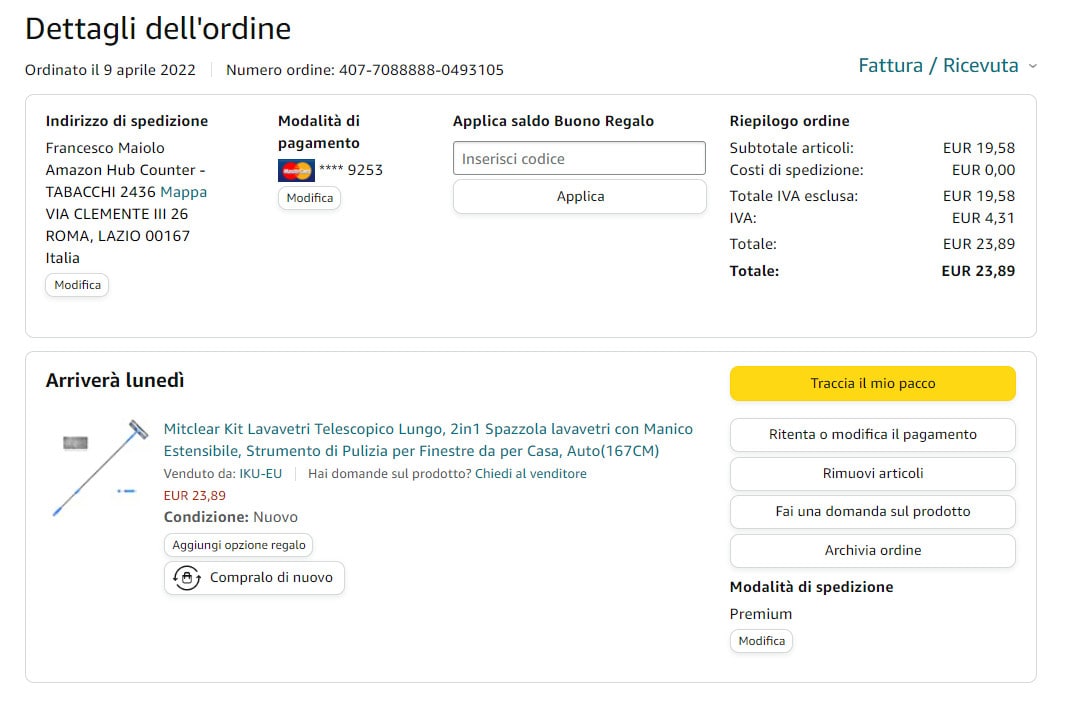Open the IKU-EU seller link
1073x706 pixels.
pyautogui.click(x=260, y=474)
